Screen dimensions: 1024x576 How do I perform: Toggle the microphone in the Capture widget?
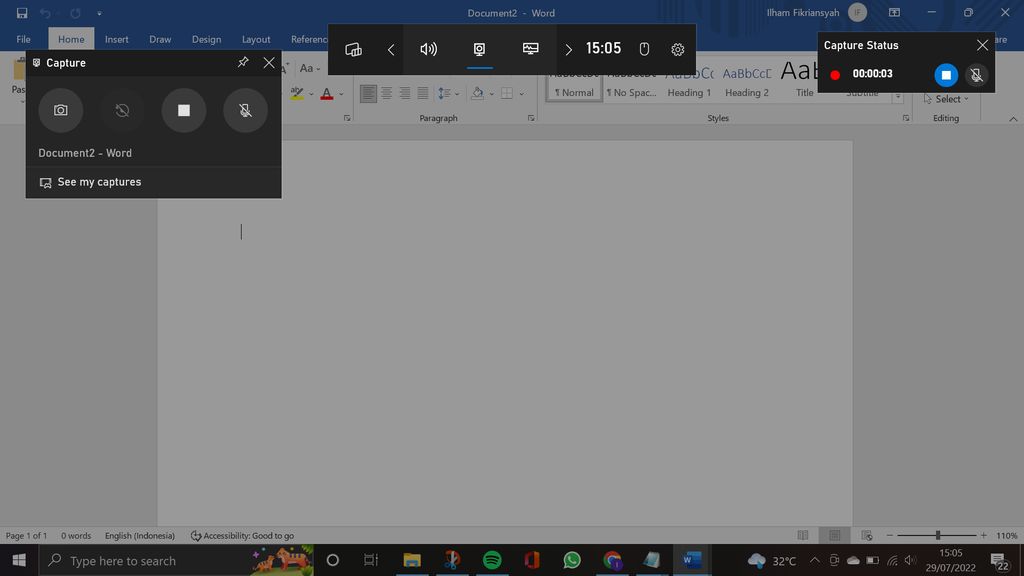pyautogui.click(x=245, y=110)
